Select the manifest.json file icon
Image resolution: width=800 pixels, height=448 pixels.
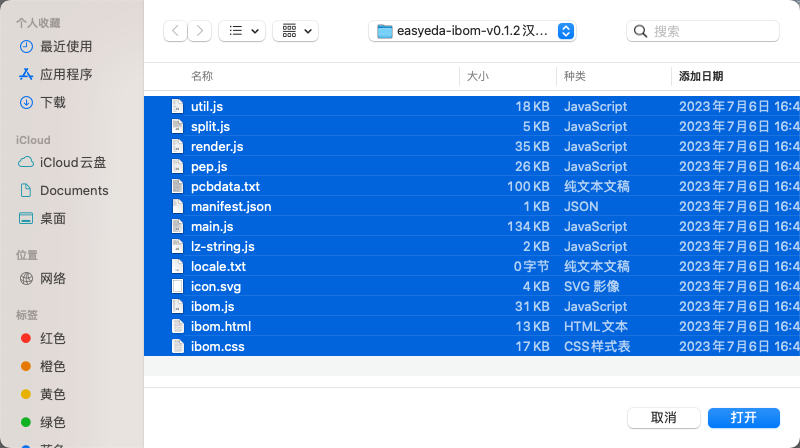coord(177,206)
